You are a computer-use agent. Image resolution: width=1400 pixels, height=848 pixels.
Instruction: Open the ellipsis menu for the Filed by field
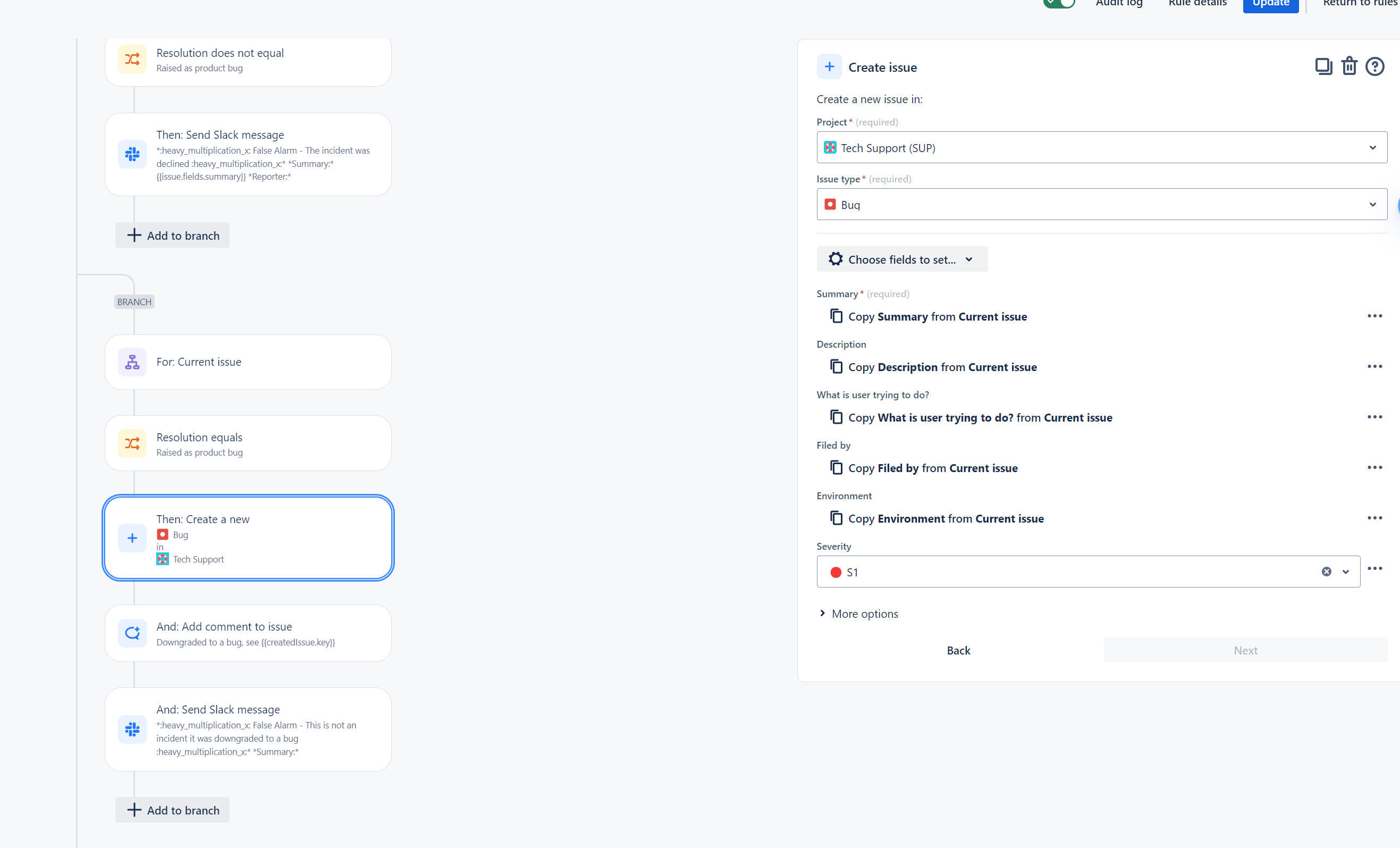tap(1374, 468)
